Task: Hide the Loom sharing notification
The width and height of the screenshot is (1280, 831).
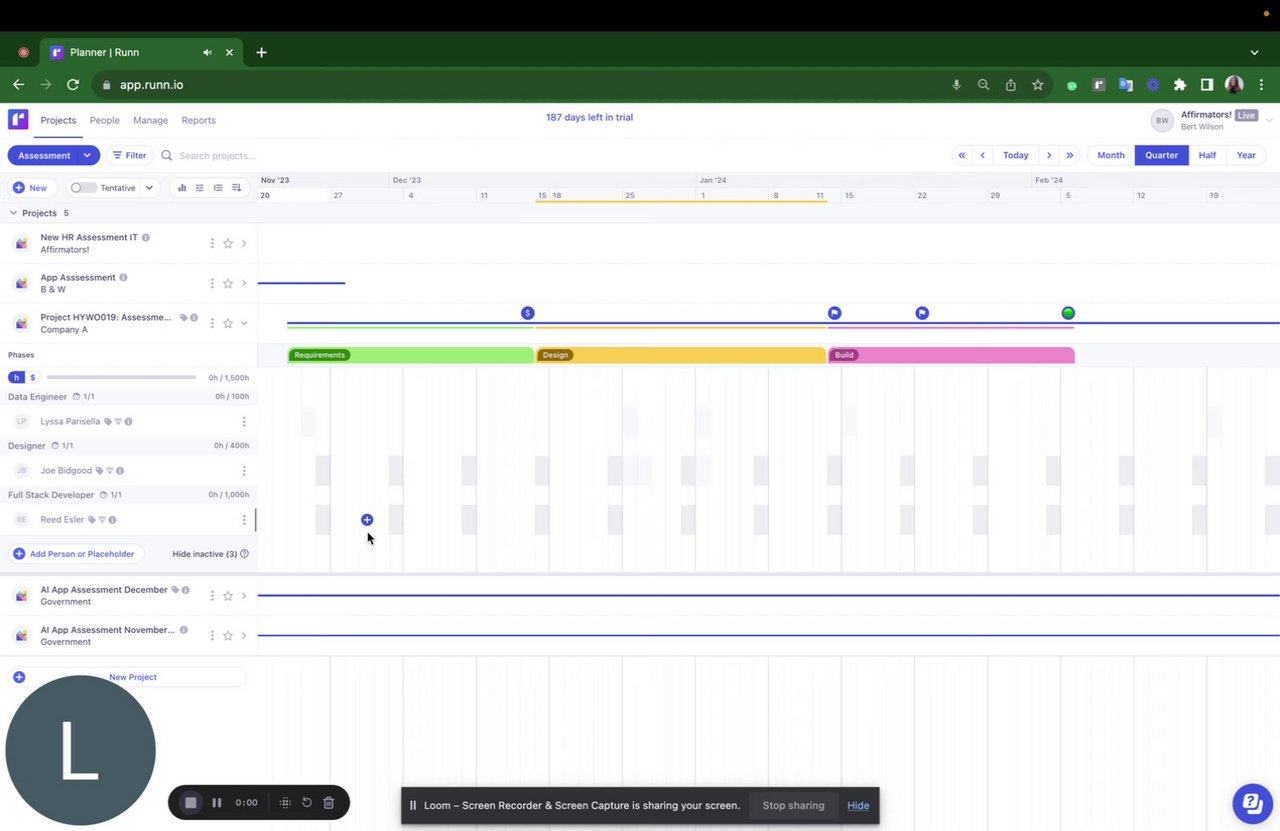Action: coord(858,806)
